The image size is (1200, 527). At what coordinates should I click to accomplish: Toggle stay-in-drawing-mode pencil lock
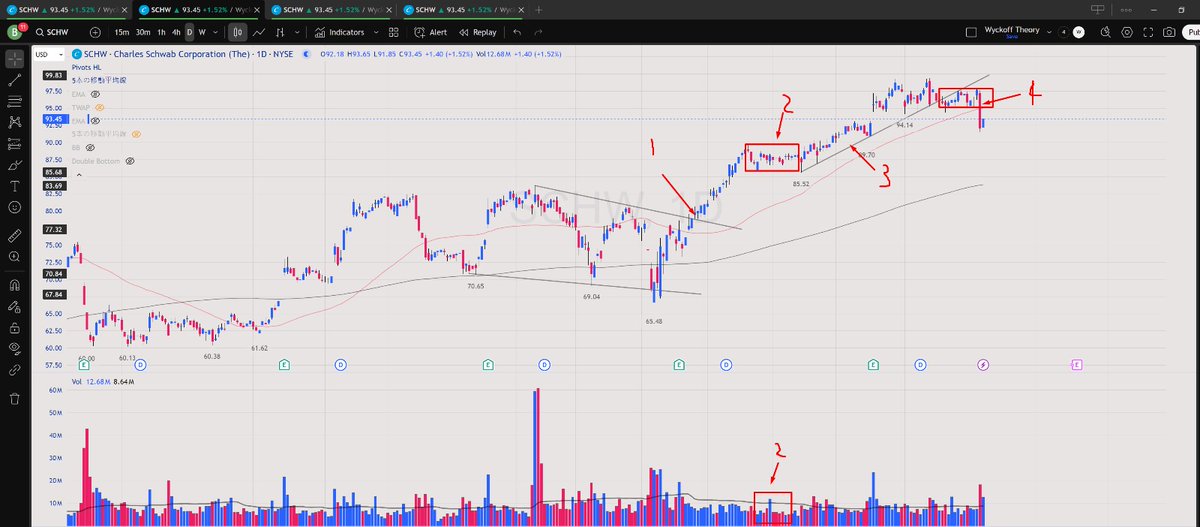pos(15,306)
